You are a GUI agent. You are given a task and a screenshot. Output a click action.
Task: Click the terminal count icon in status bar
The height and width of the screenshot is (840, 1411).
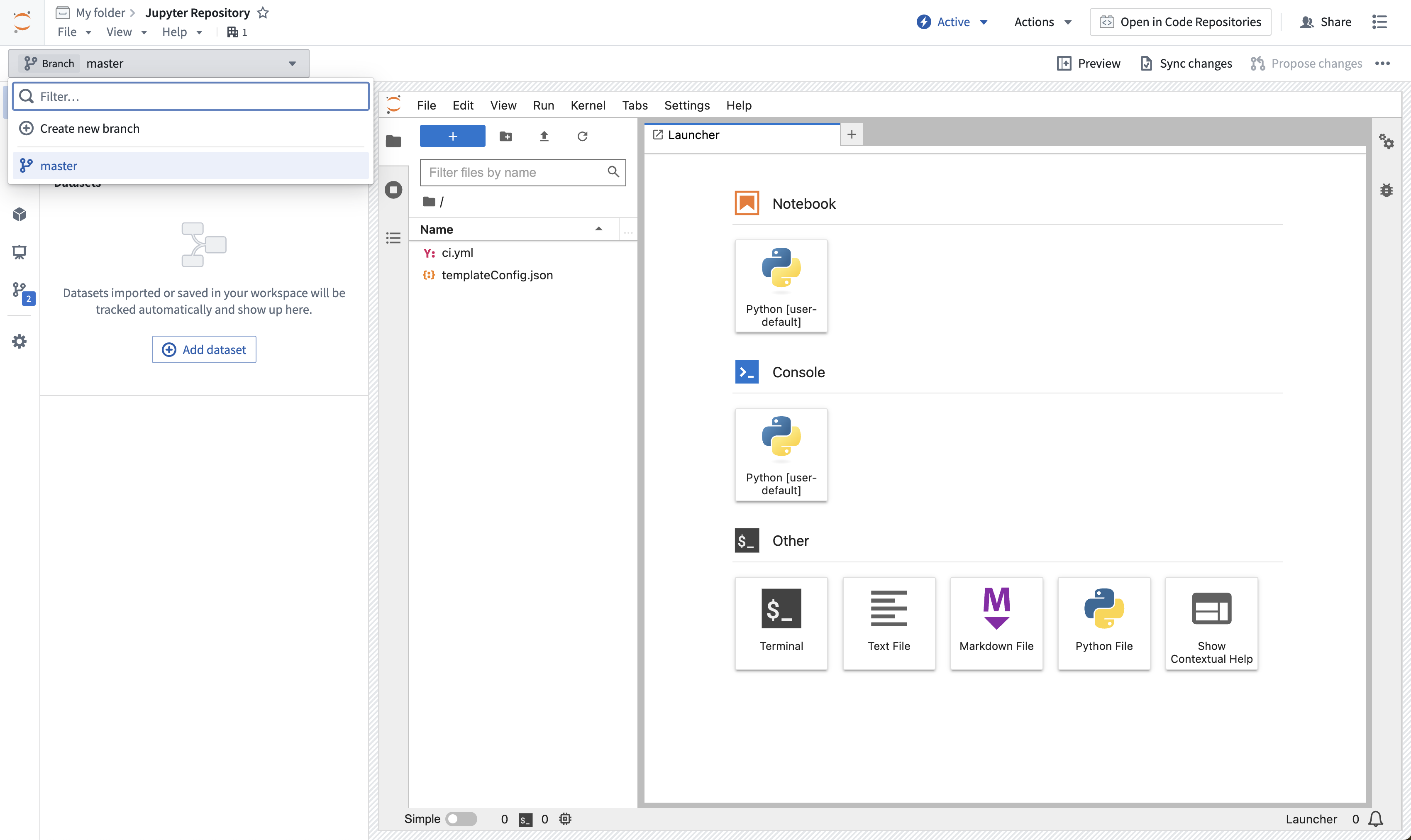pos(525,820)
